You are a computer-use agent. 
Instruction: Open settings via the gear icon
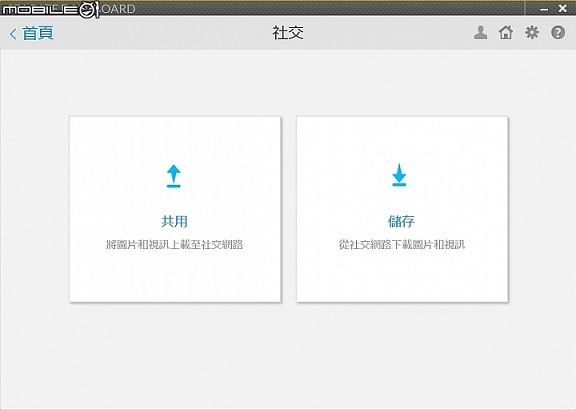coord(532,33)
